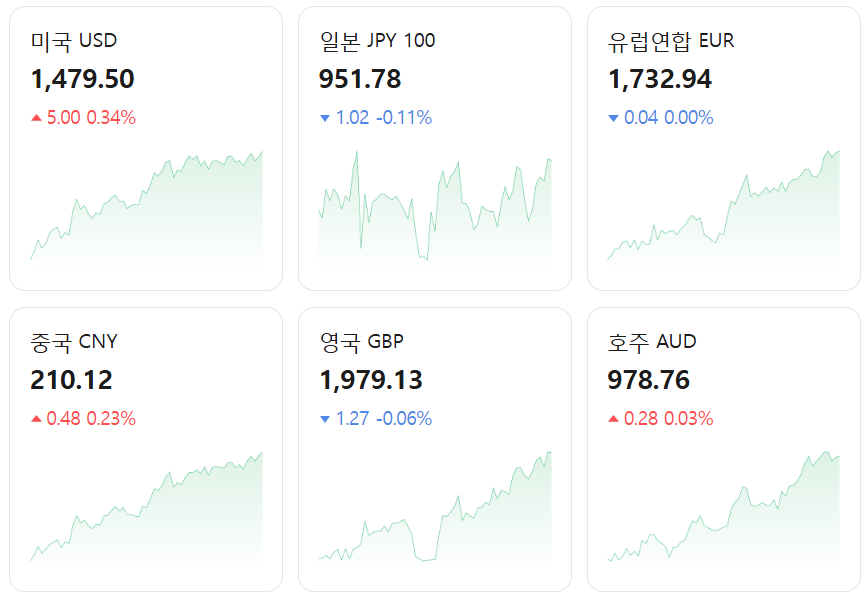
Task: Click the USD sparkline chart
Action: click(x=145, y=210)
